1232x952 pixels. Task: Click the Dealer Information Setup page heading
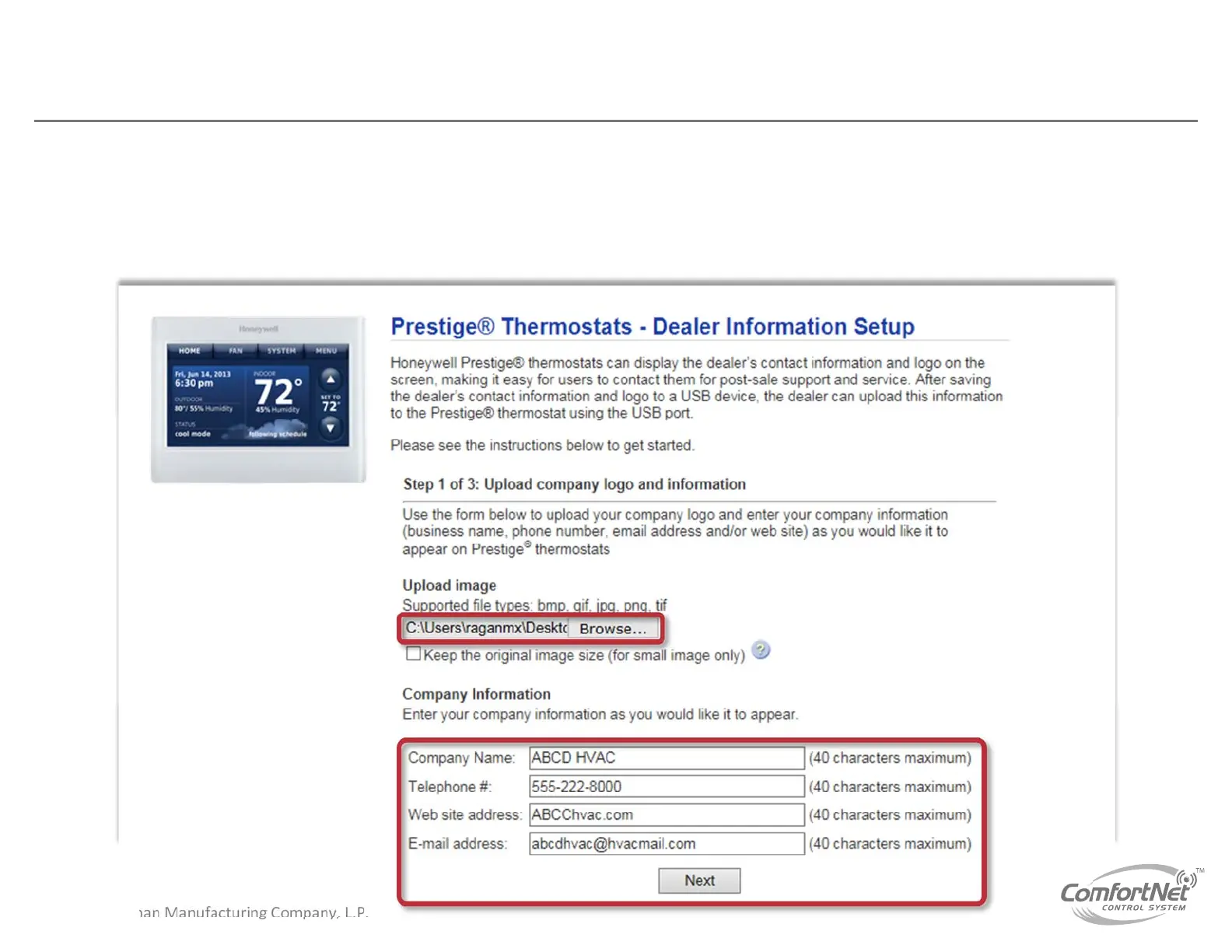pos(653,327)
